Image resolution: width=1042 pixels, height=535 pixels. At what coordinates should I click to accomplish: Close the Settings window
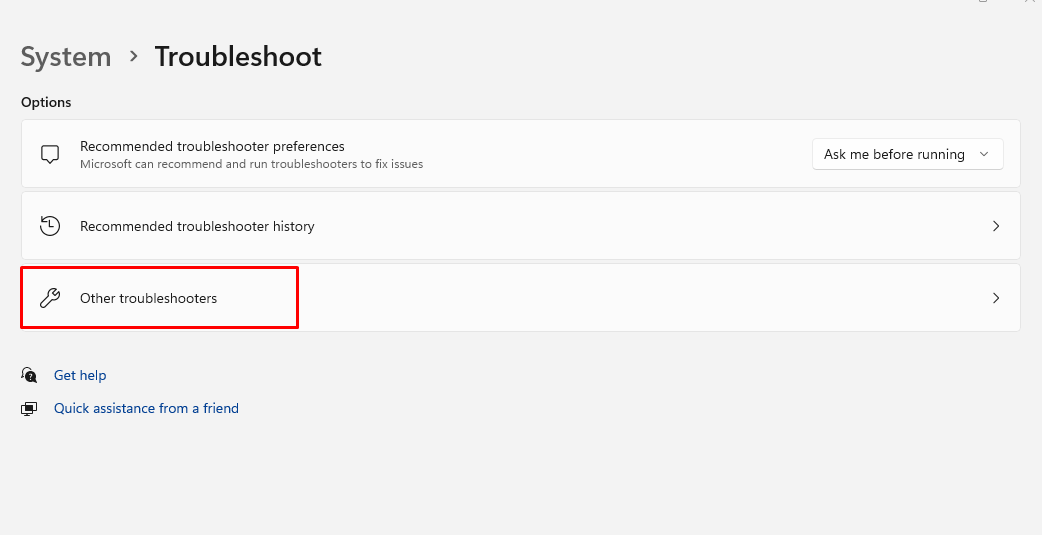point(1030,3)
